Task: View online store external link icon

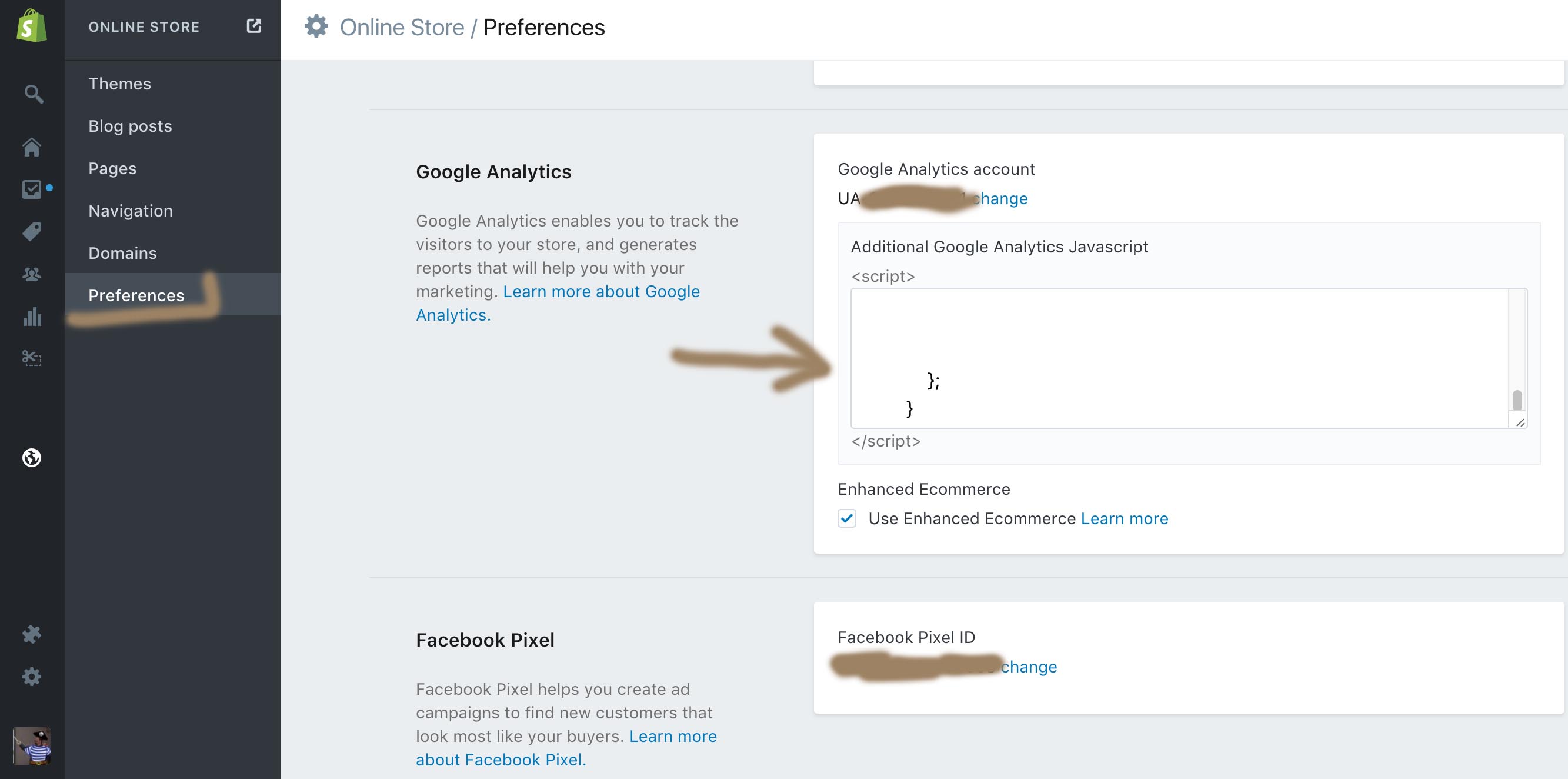Action: click(x=254, y=25)
